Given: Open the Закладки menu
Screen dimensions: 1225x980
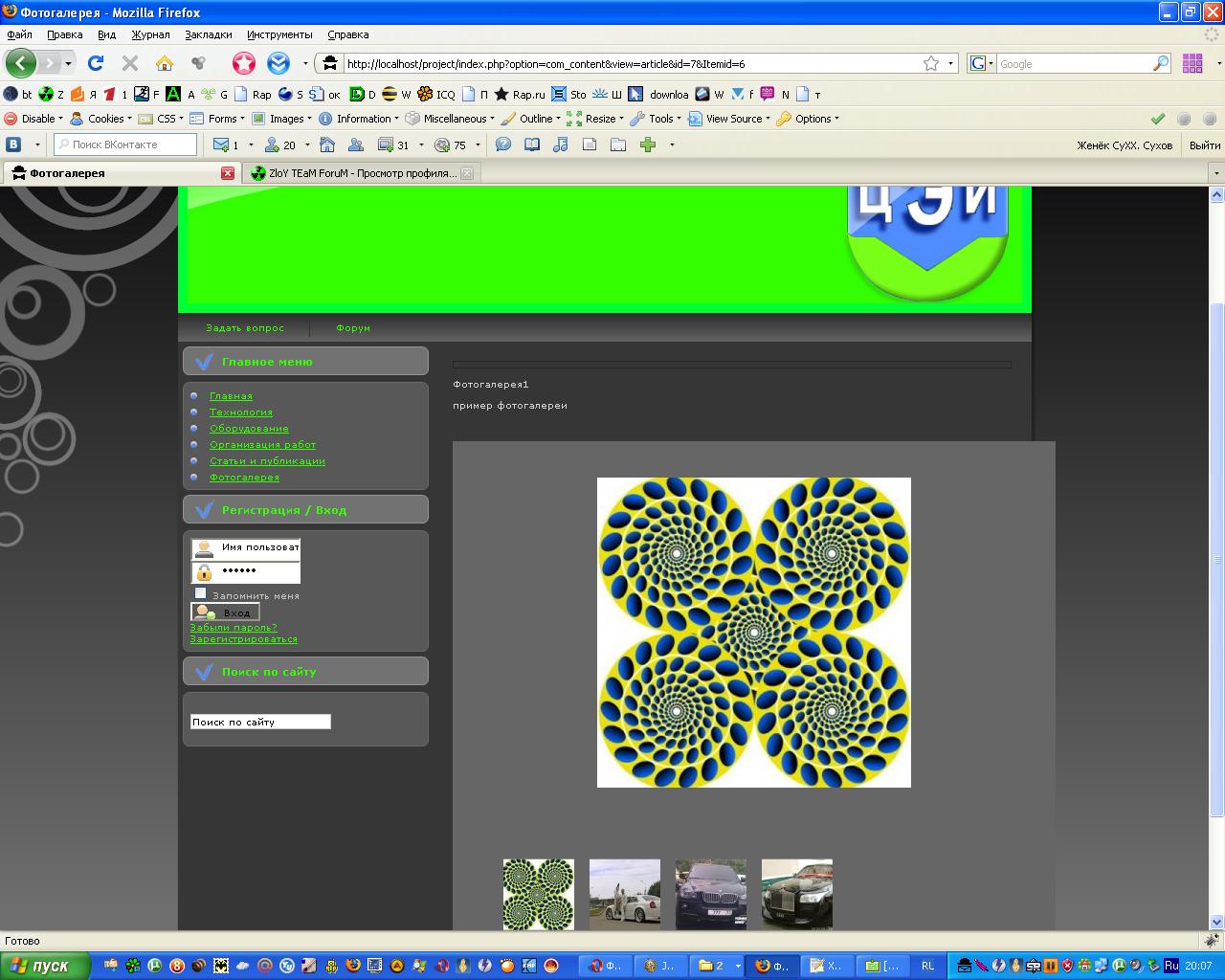Looking at the screenshot, I should 208,34.
